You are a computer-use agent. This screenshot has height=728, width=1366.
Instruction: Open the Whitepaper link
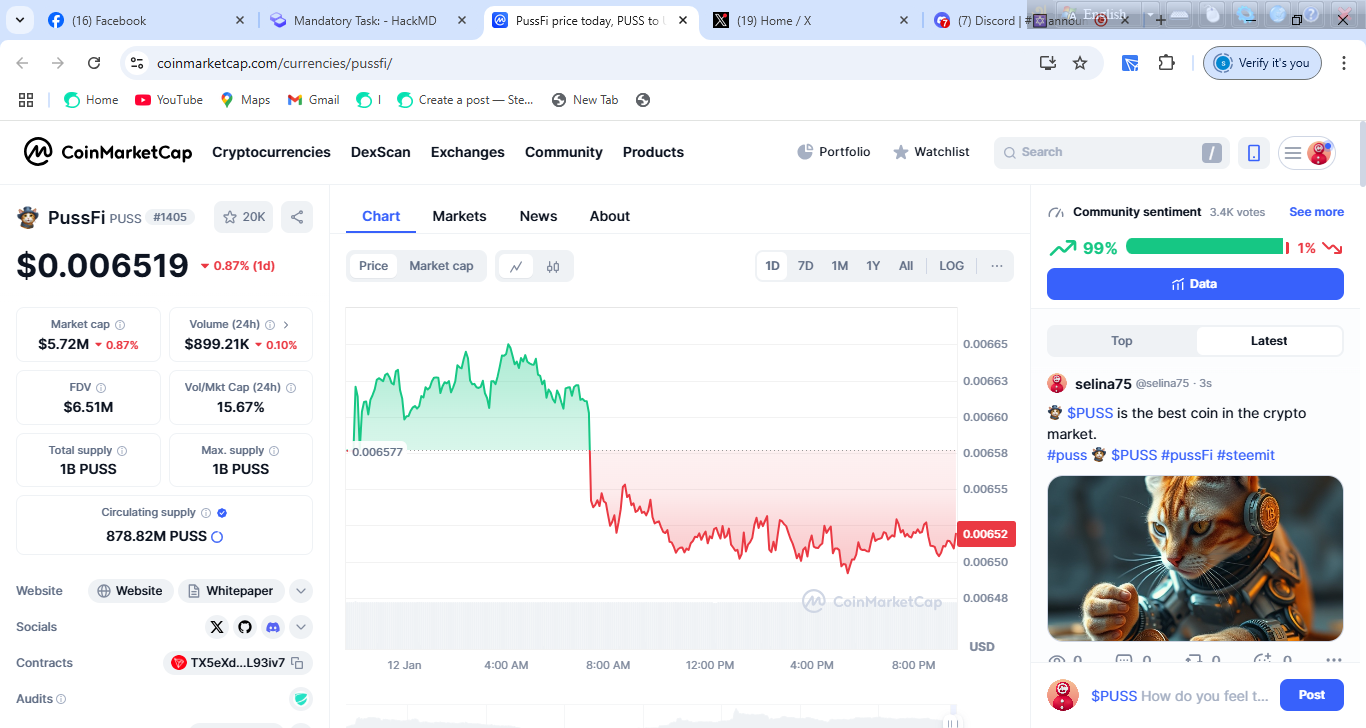tap(231, 591)
